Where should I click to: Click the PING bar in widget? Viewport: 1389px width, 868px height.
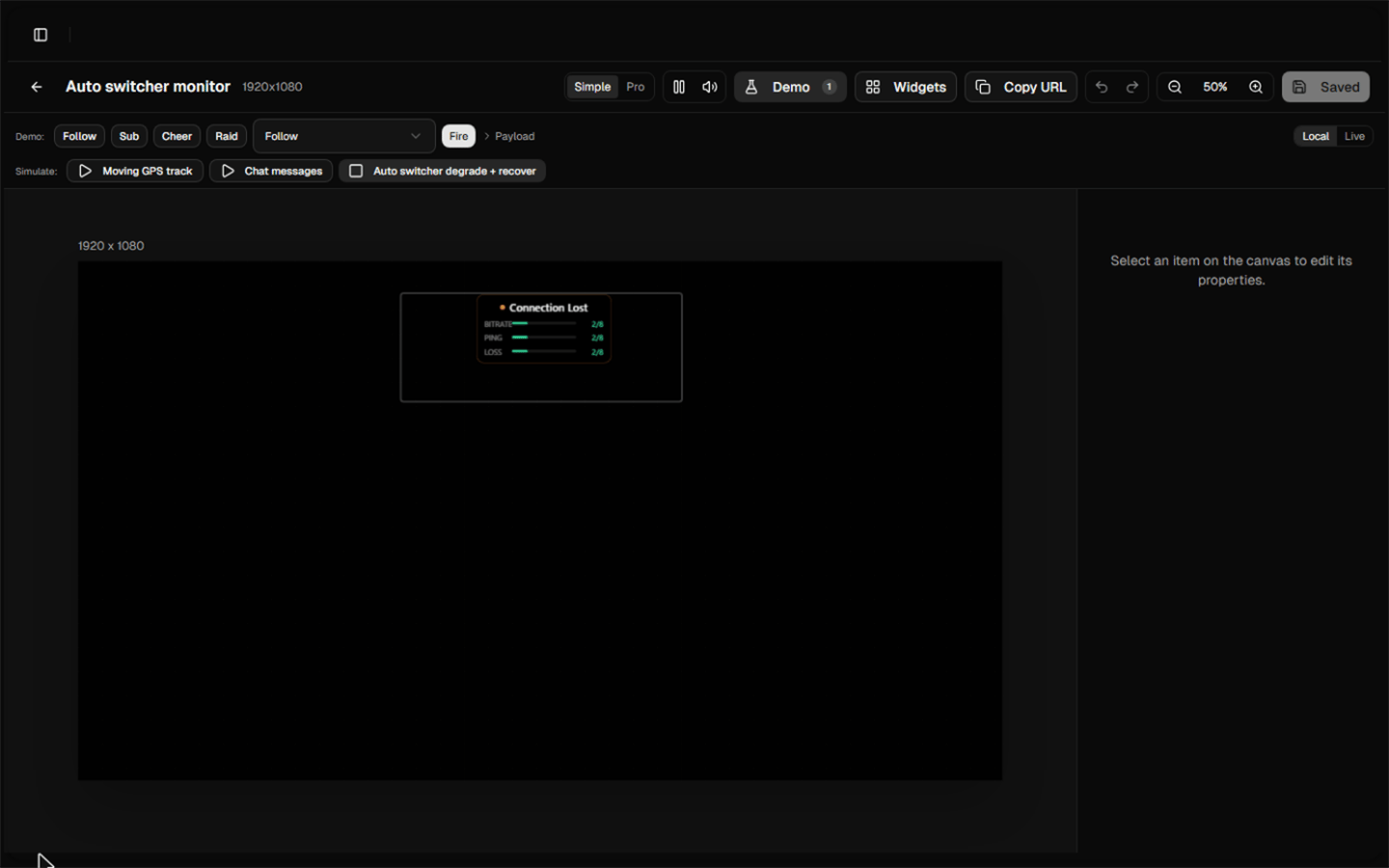(544, 338)
